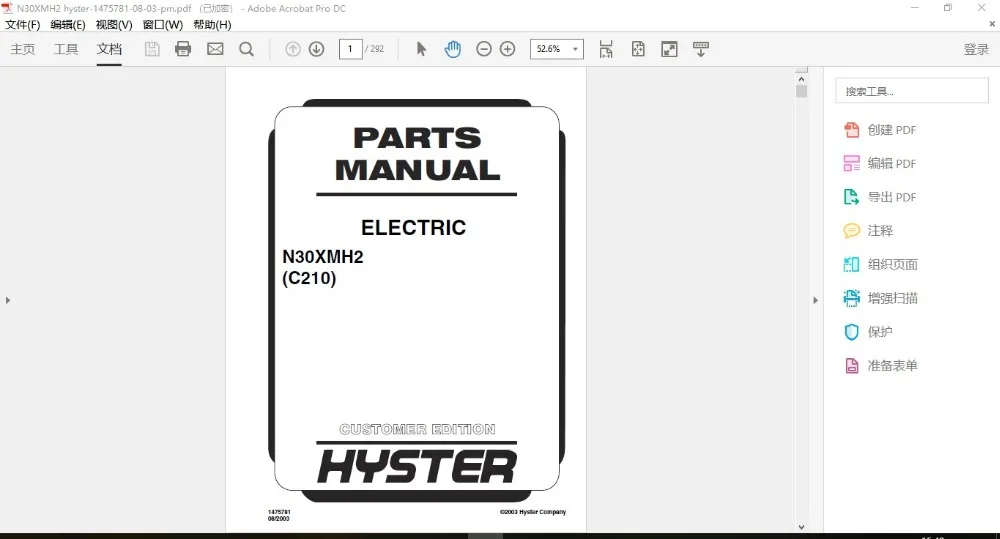Go to previous page arrow

point(293,49)
